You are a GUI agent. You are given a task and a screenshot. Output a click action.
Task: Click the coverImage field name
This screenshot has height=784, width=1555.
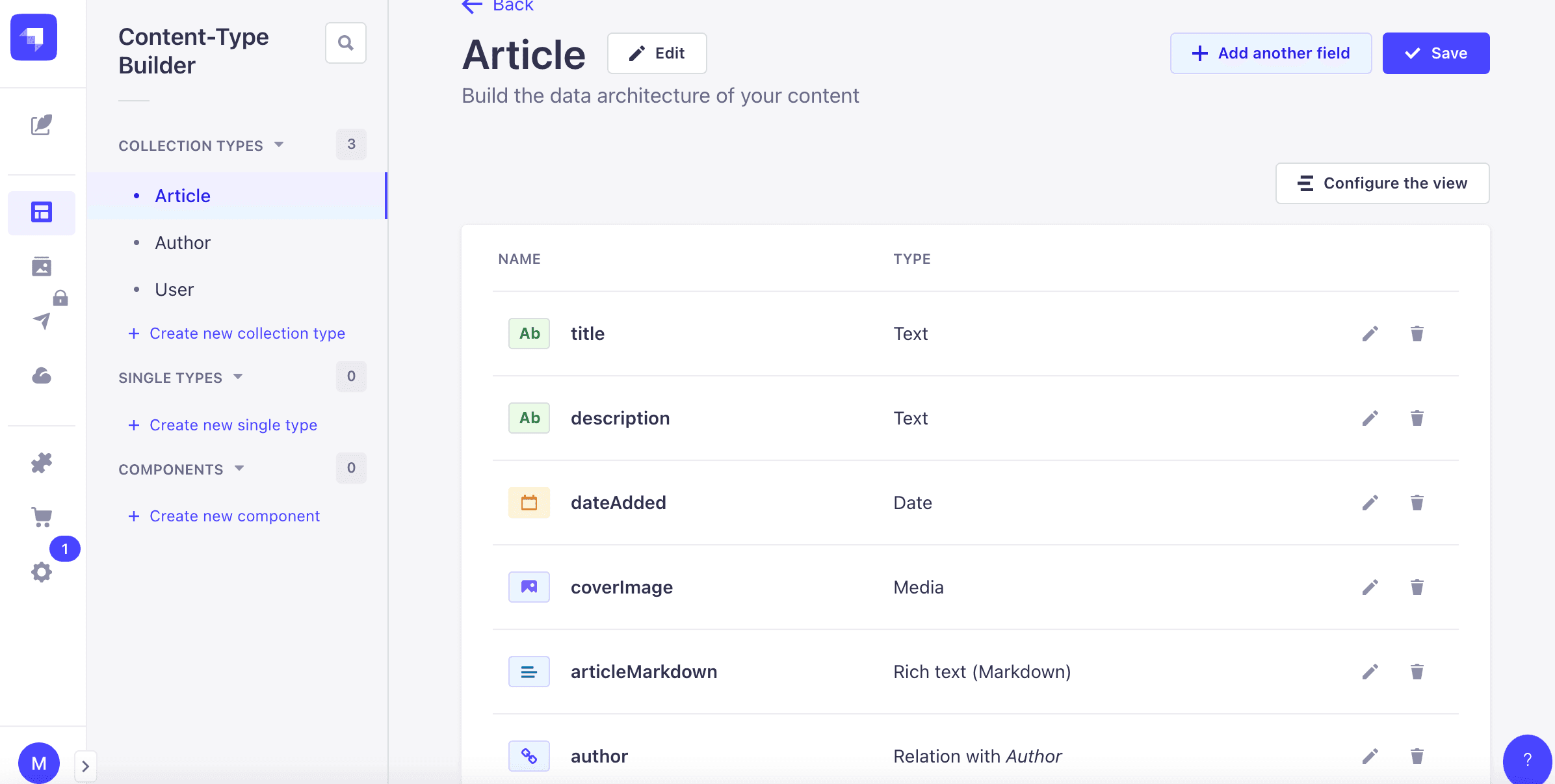click(621, 587)
